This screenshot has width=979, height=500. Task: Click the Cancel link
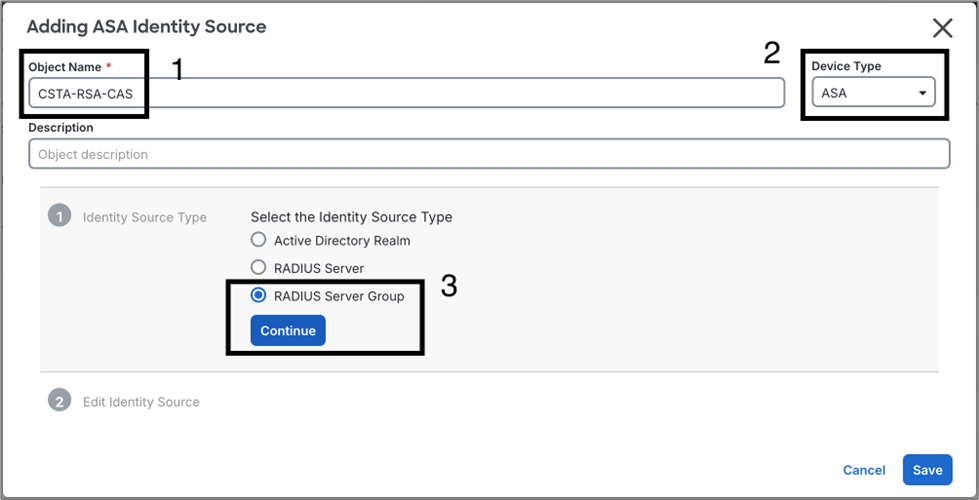pyautogui.click(x=863, y=470)
